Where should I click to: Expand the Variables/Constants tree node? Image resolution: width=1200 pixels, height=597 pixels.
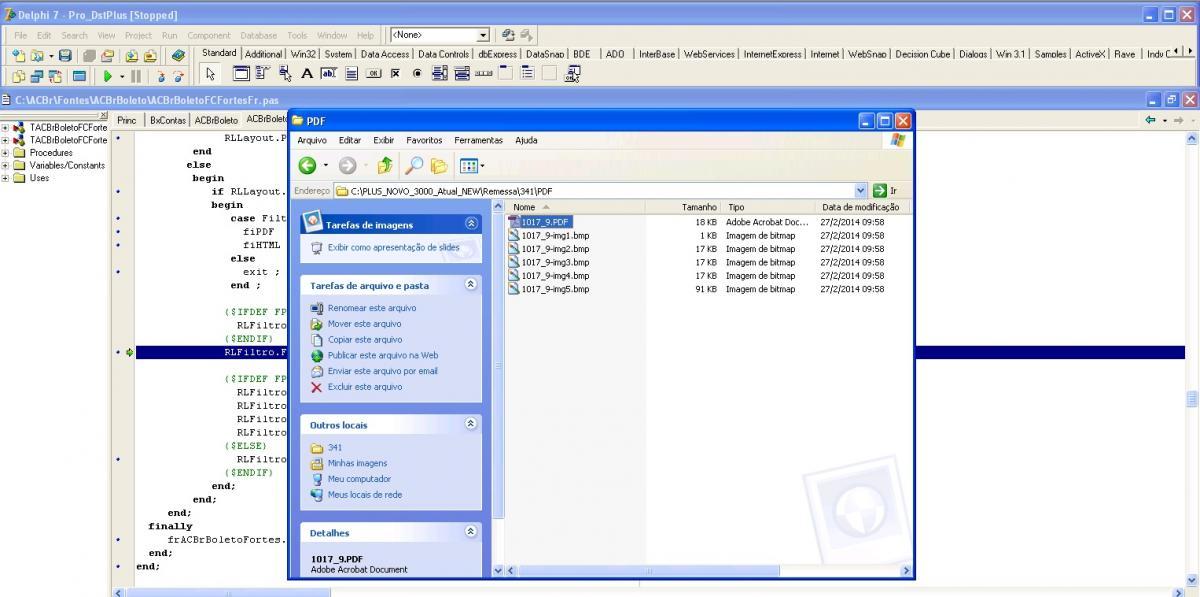coord(5,166)
